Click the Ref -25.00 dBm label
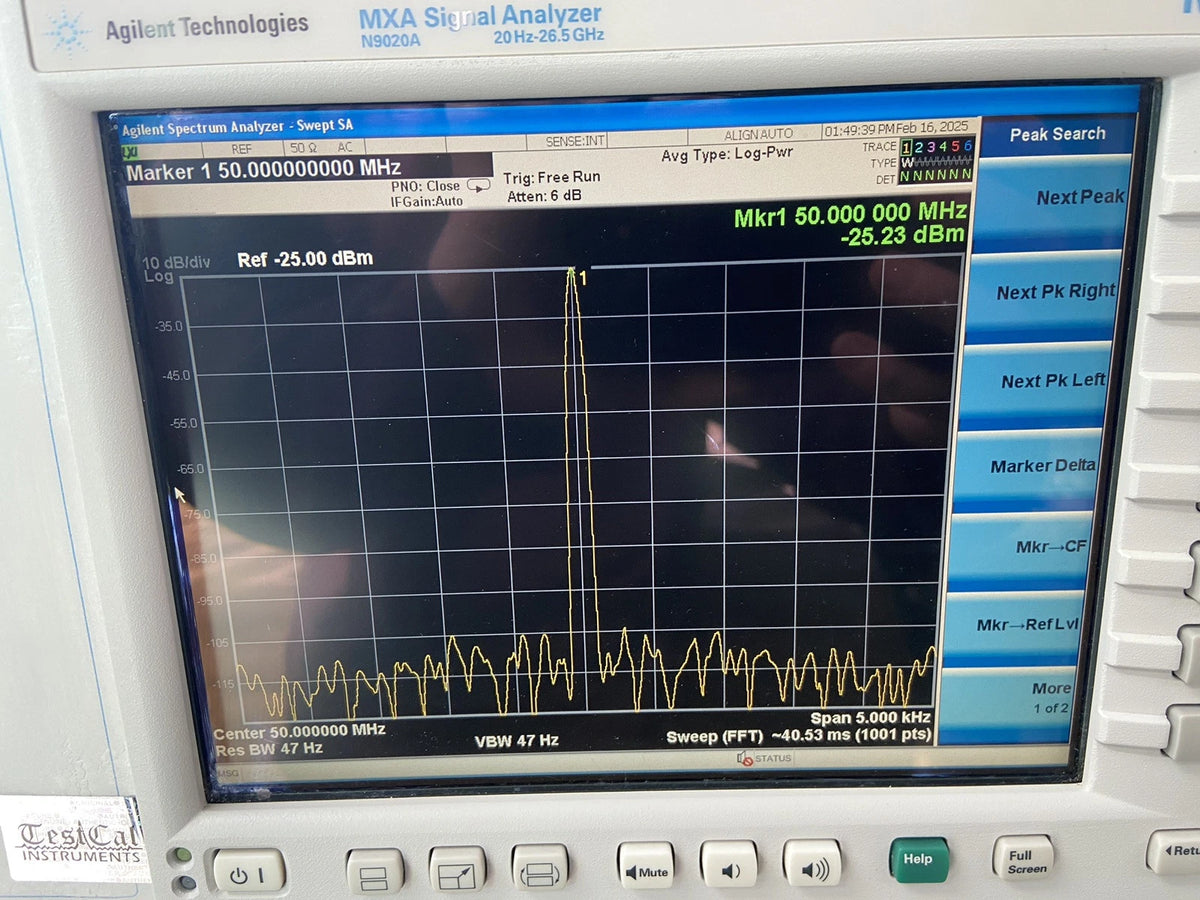Screen dimensions: 1200x900 click(305, 260)
